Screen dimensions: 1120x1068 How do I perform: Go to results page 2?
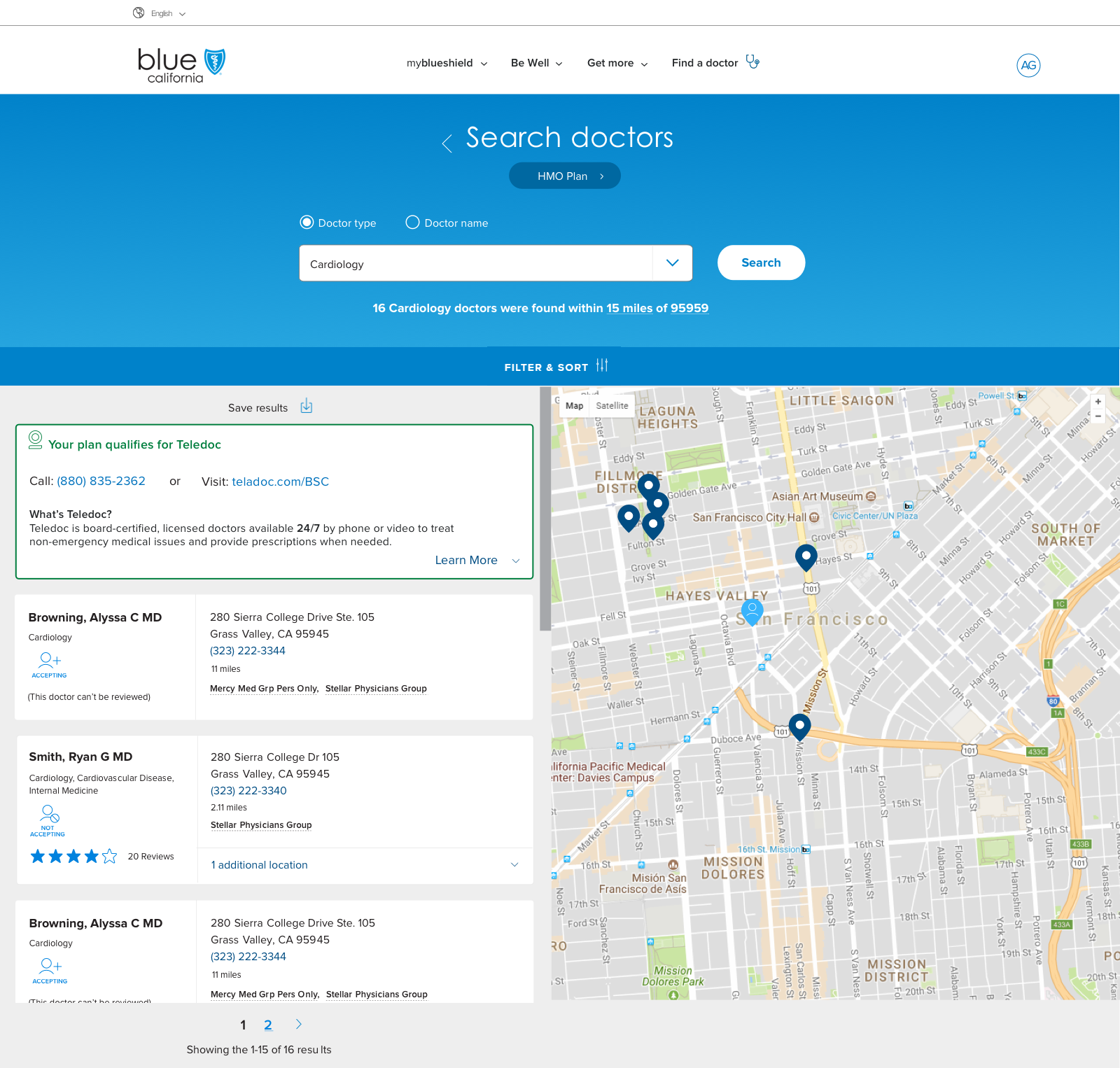pos(267,1025)
